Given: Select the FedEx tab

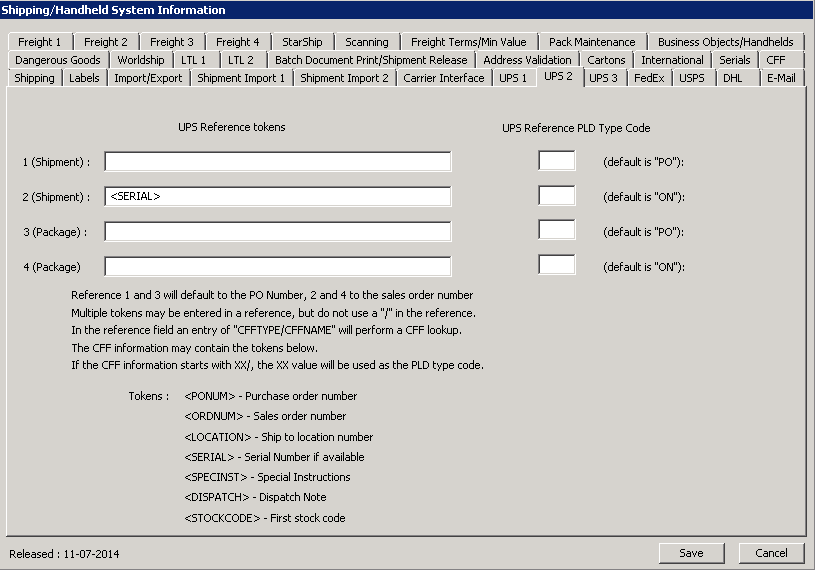Looking at the screenshot, I should (x=649, y=78).
